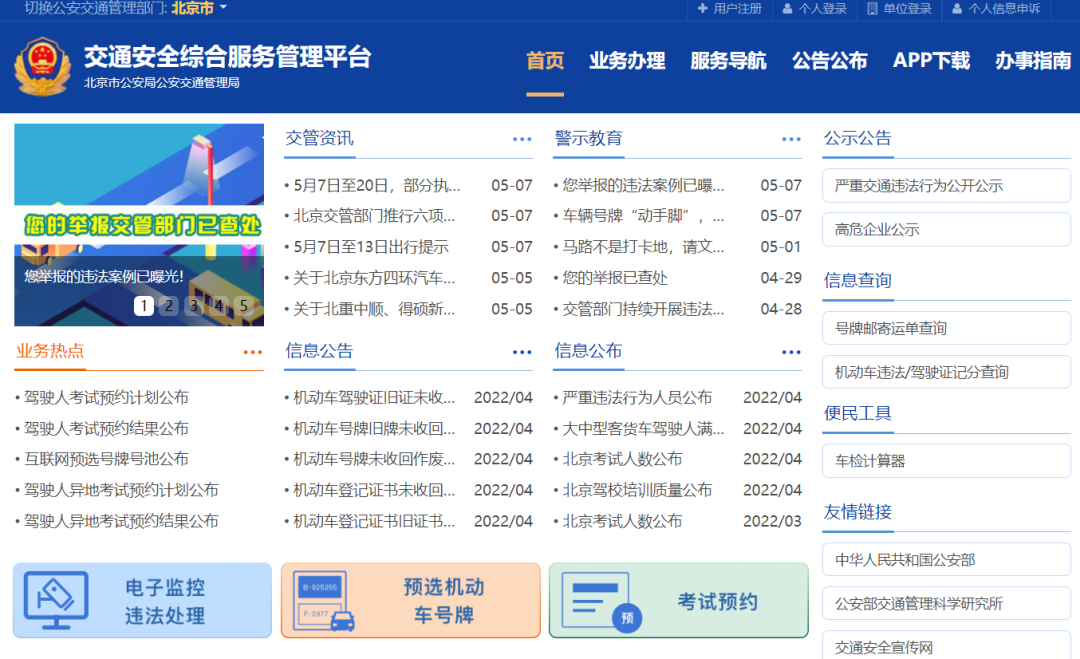Expand more items in 交管资讯
The image size is (1080, 659).
[522, 139]
